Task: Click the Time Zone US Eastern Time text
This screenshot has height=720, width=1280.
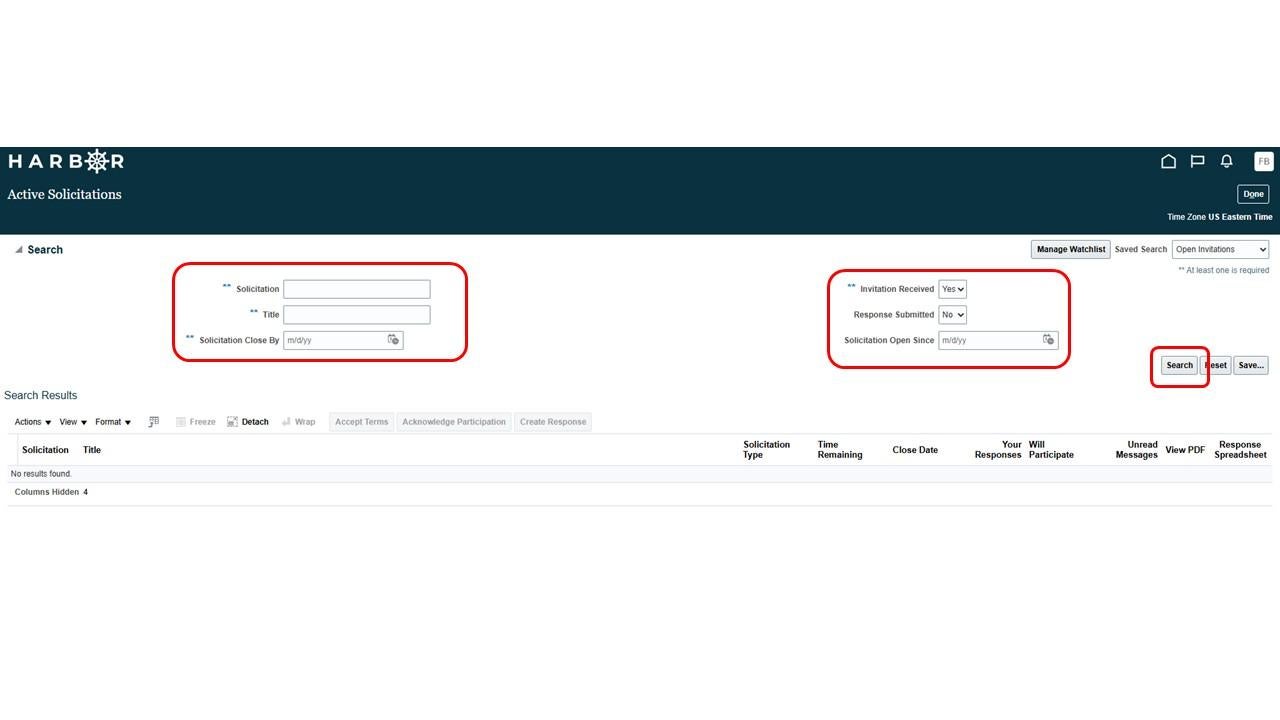Action: 1220,217
